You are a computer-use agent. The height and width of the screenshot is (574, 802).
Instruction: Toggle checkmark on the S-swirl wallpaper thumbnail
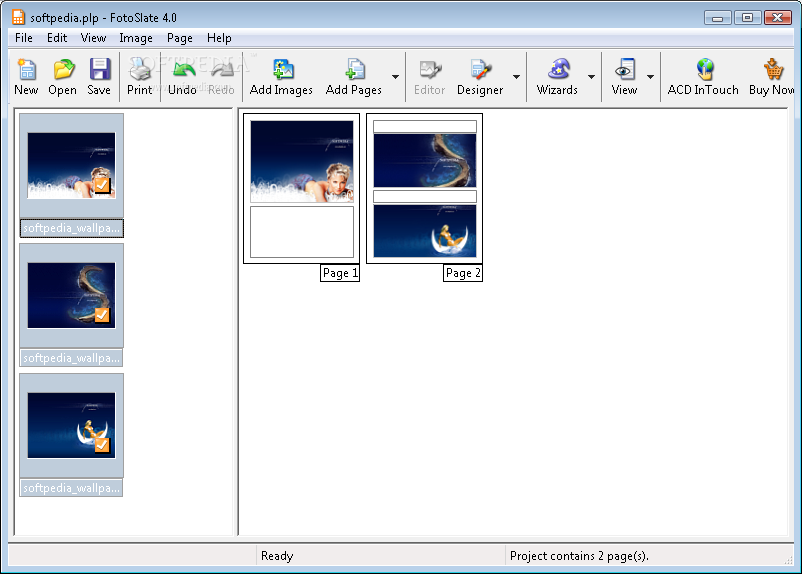click(x=102, y=315)
